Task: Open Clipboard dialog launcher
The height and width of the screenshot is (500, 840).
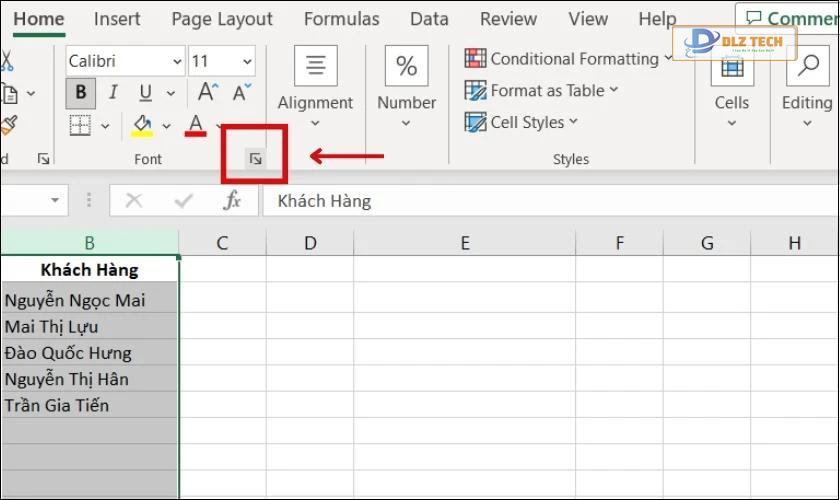Action: (x=43, y=159)
